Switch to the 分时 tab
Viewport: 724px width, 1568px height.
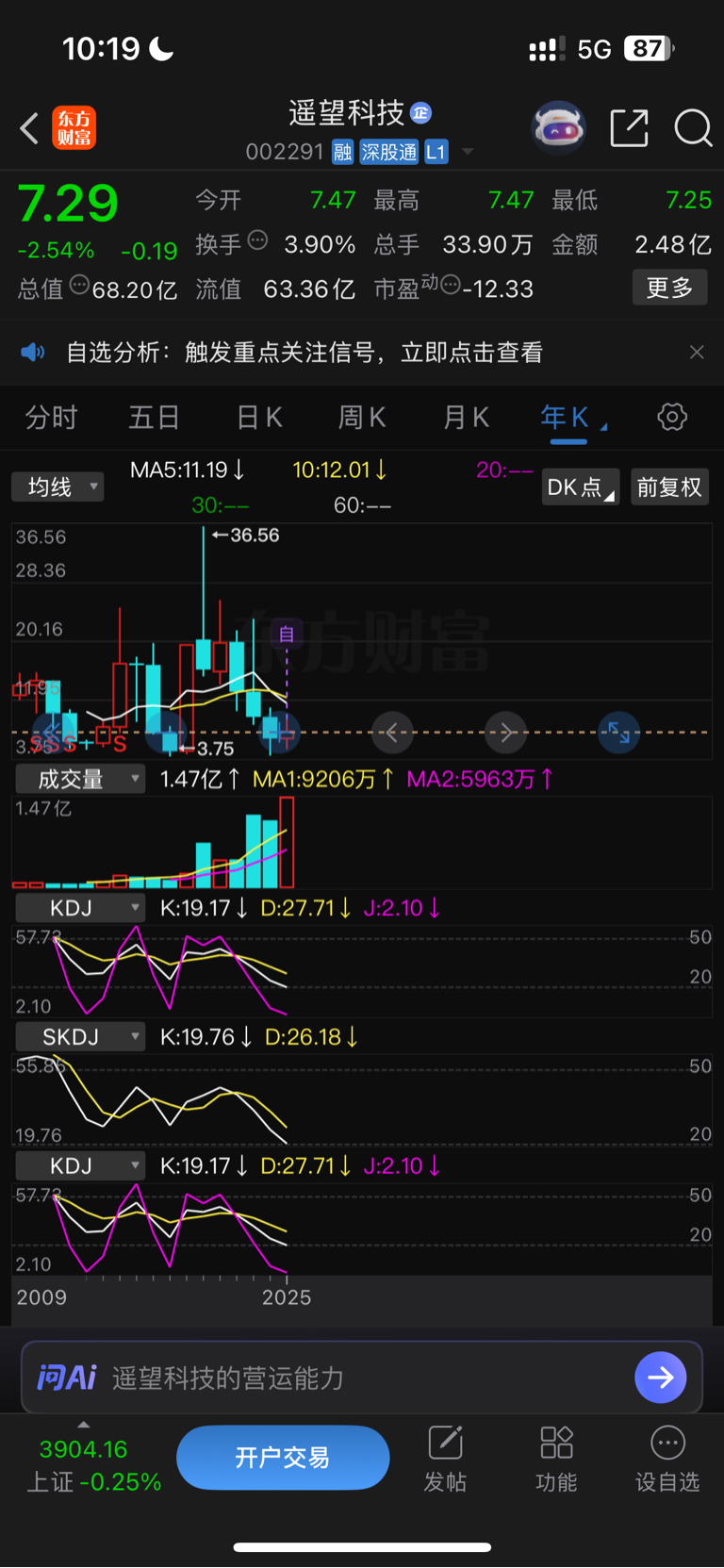[51, 417]
